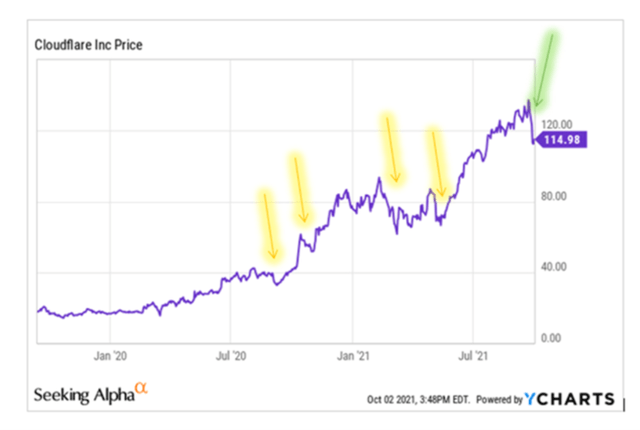Screen dimensions: 640x430
Task: Click the Powered by text
Action: pyautogui.click(x=499, y=399)
